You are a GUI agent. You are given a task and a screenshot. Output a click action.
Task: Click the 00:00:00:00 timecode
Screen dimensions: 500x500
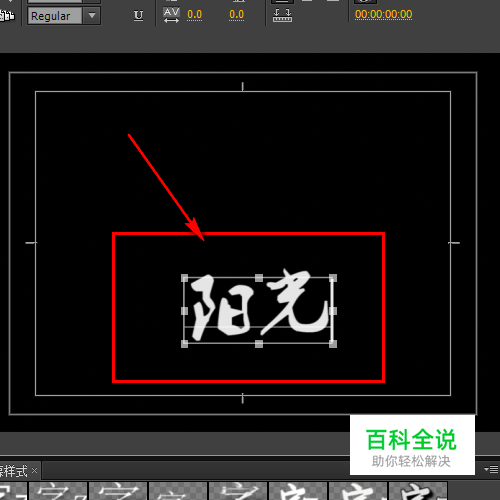[383, 14]
